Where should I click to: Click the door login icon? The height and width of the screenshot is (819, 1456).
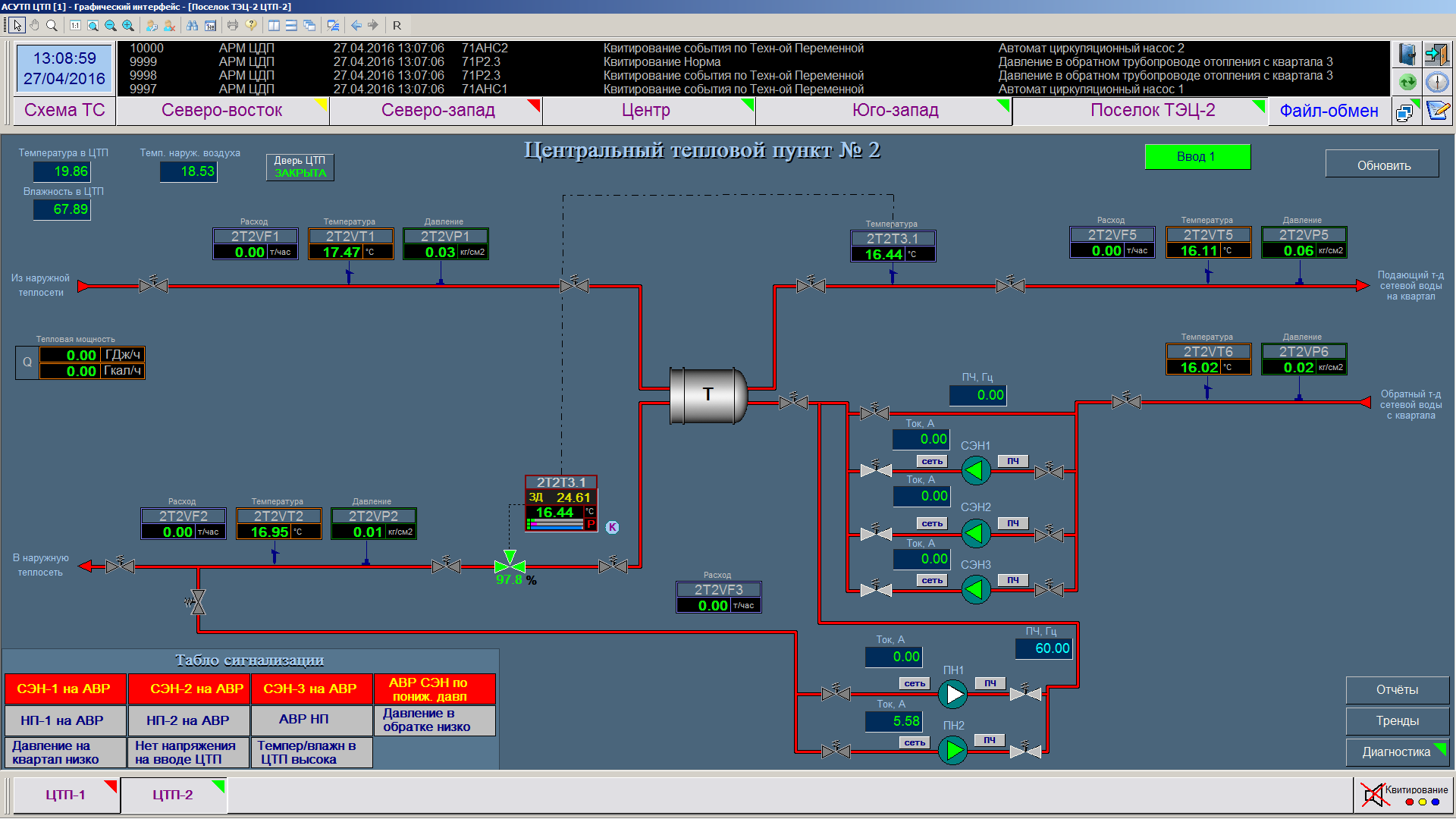(x=1436, y=55)
